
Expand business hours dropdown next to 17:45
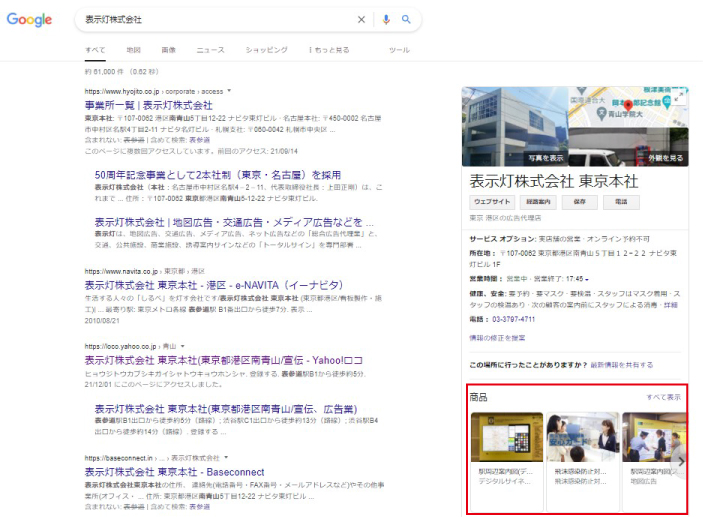[x=587, y=279]
